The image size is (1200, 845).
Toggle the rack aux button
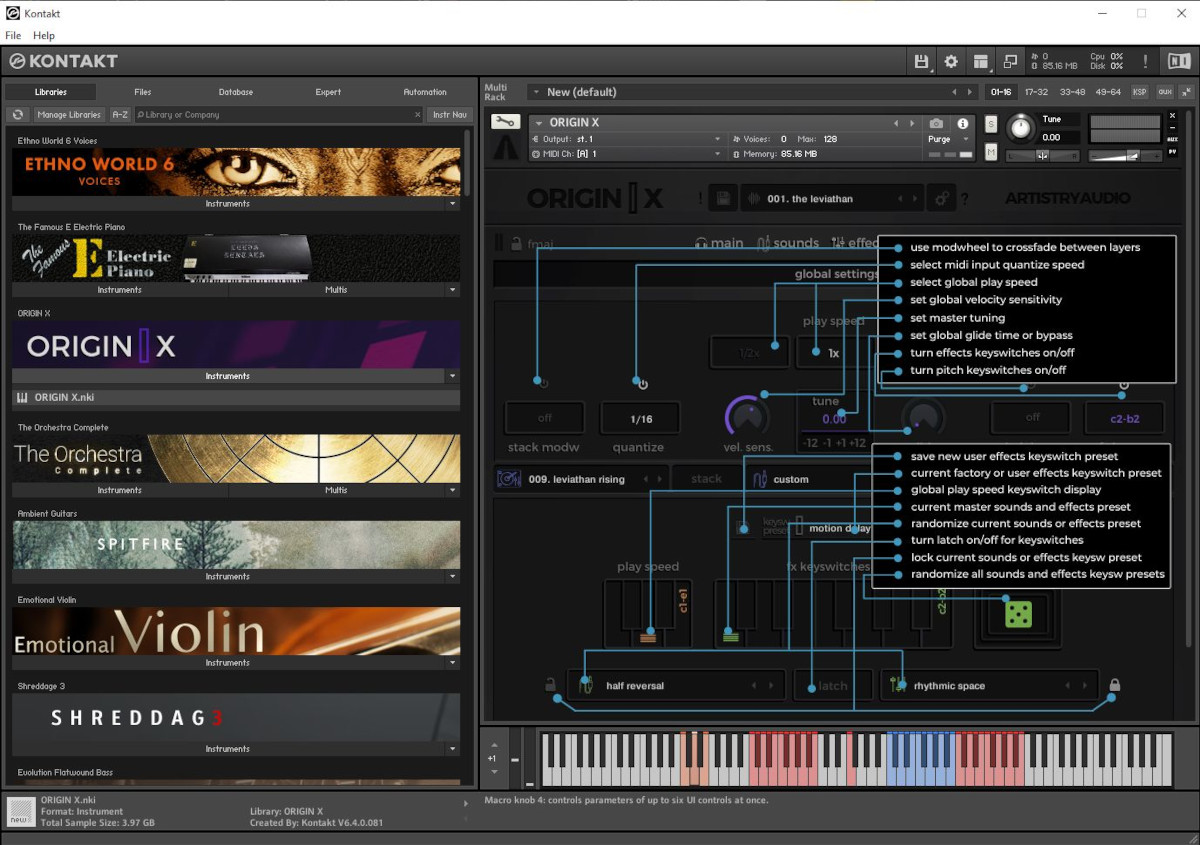coord(1165,92)
